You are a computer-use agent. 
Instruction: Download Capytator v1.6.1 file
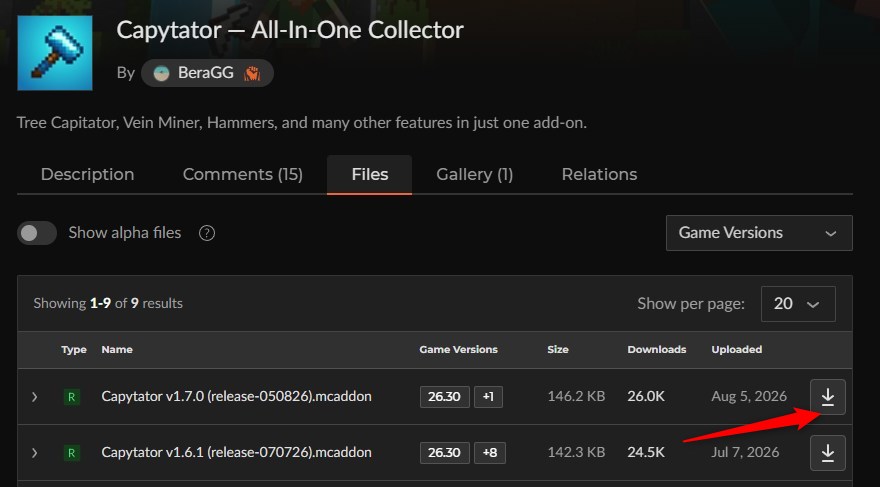[828, 453]
